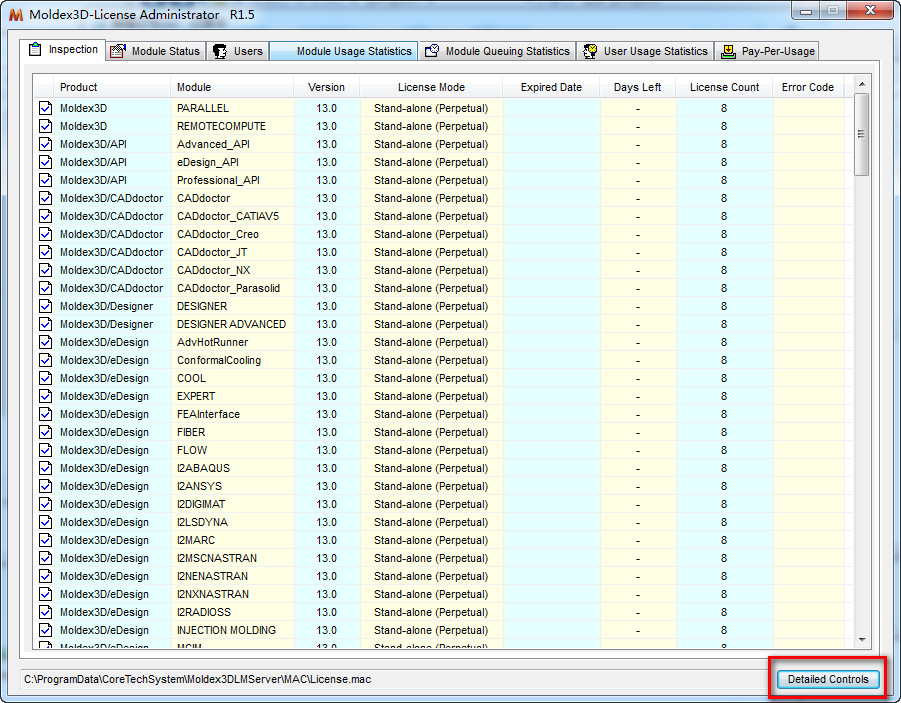The height and width of the screenshot is (703, 901).
Task: Open the User Usage Statistics tab
Action: (645, 51)
